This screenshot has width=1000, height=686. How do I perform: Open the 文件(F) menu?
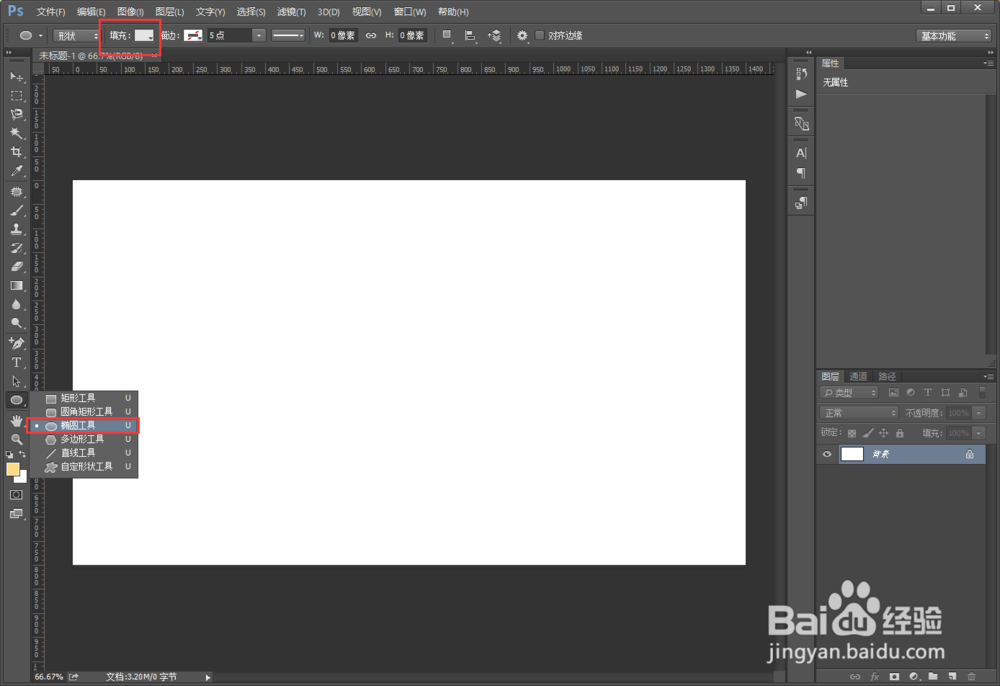[x=50, y=11]
